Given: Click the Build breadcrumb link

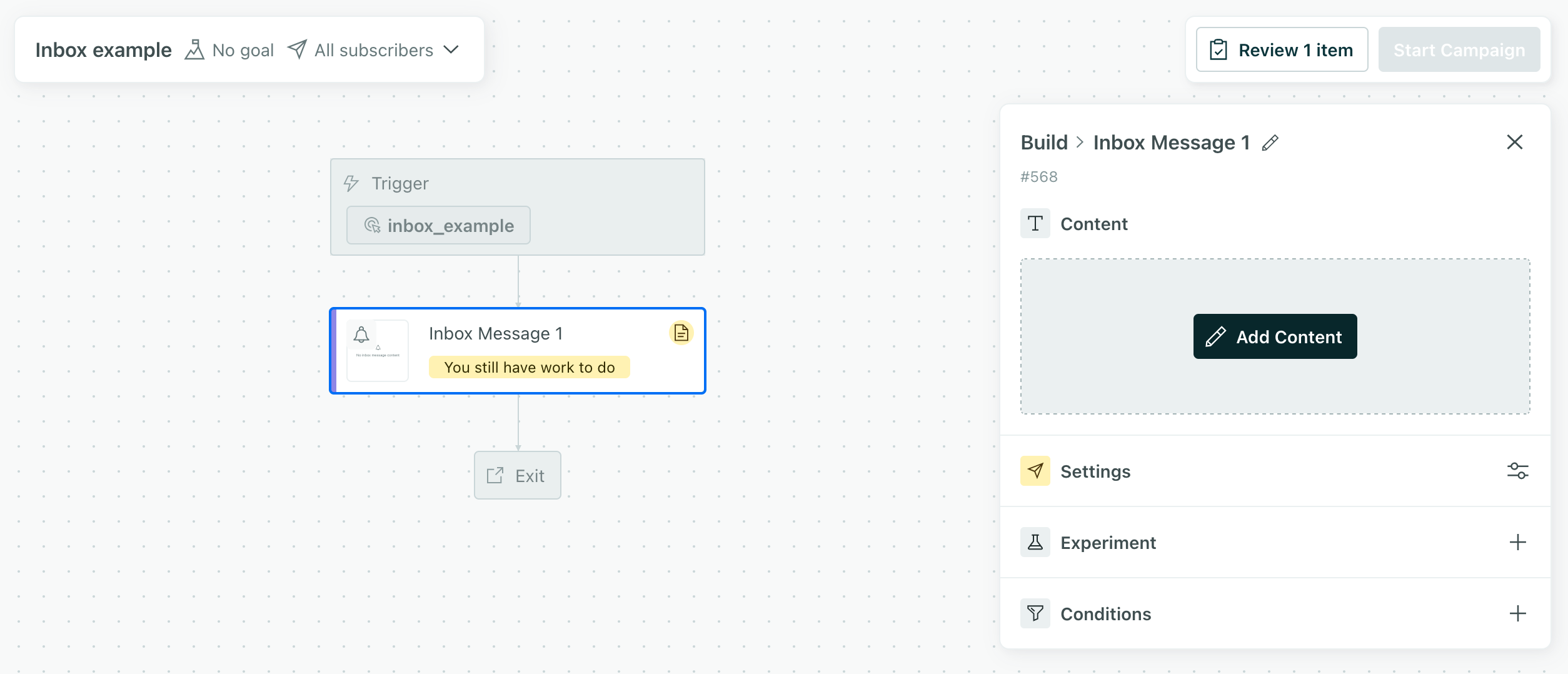Looking at the screenshot, I should coord(1043,142).
